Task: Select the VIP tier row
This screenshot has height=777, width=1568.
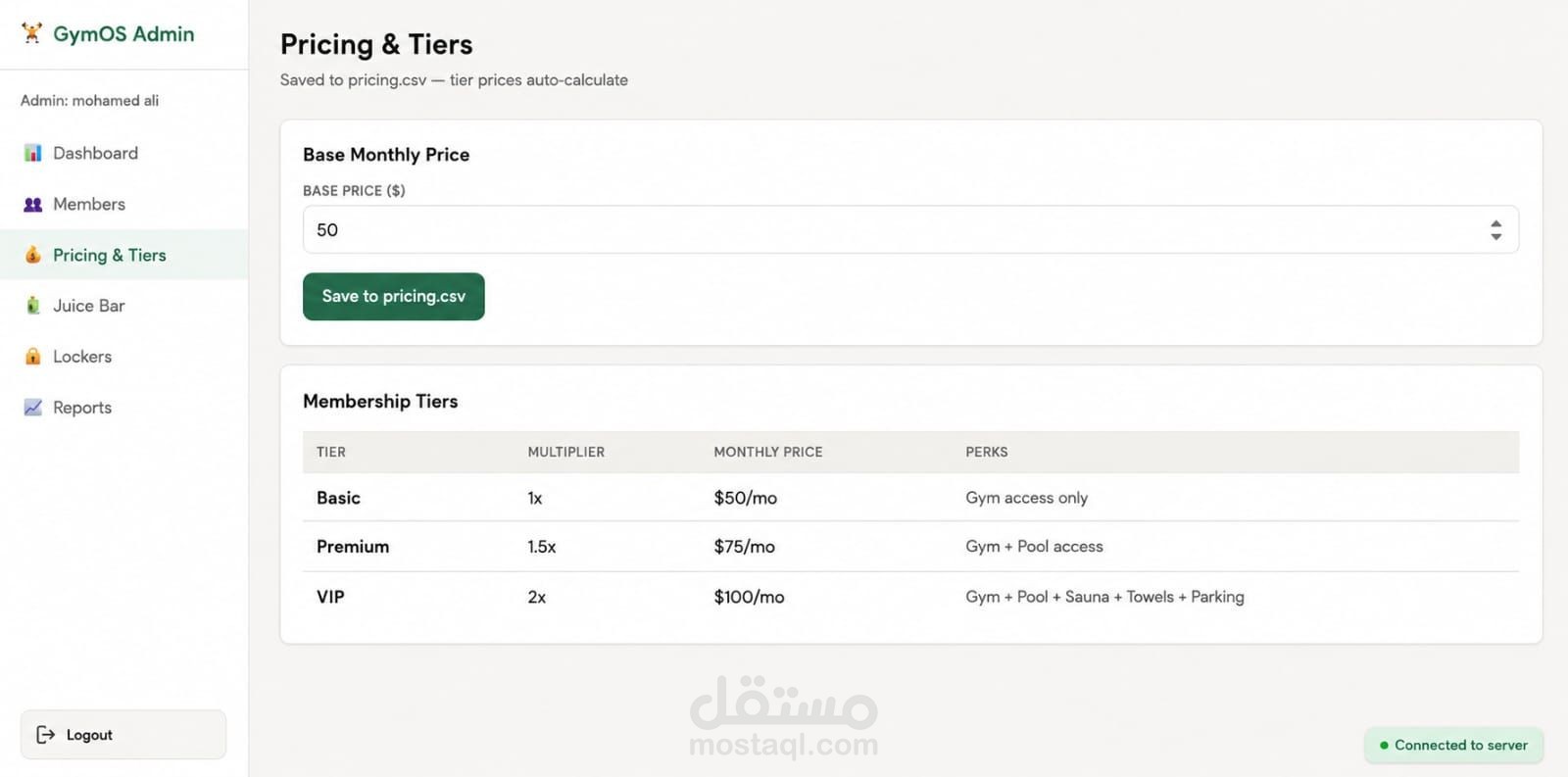Action: click(910, 597)
